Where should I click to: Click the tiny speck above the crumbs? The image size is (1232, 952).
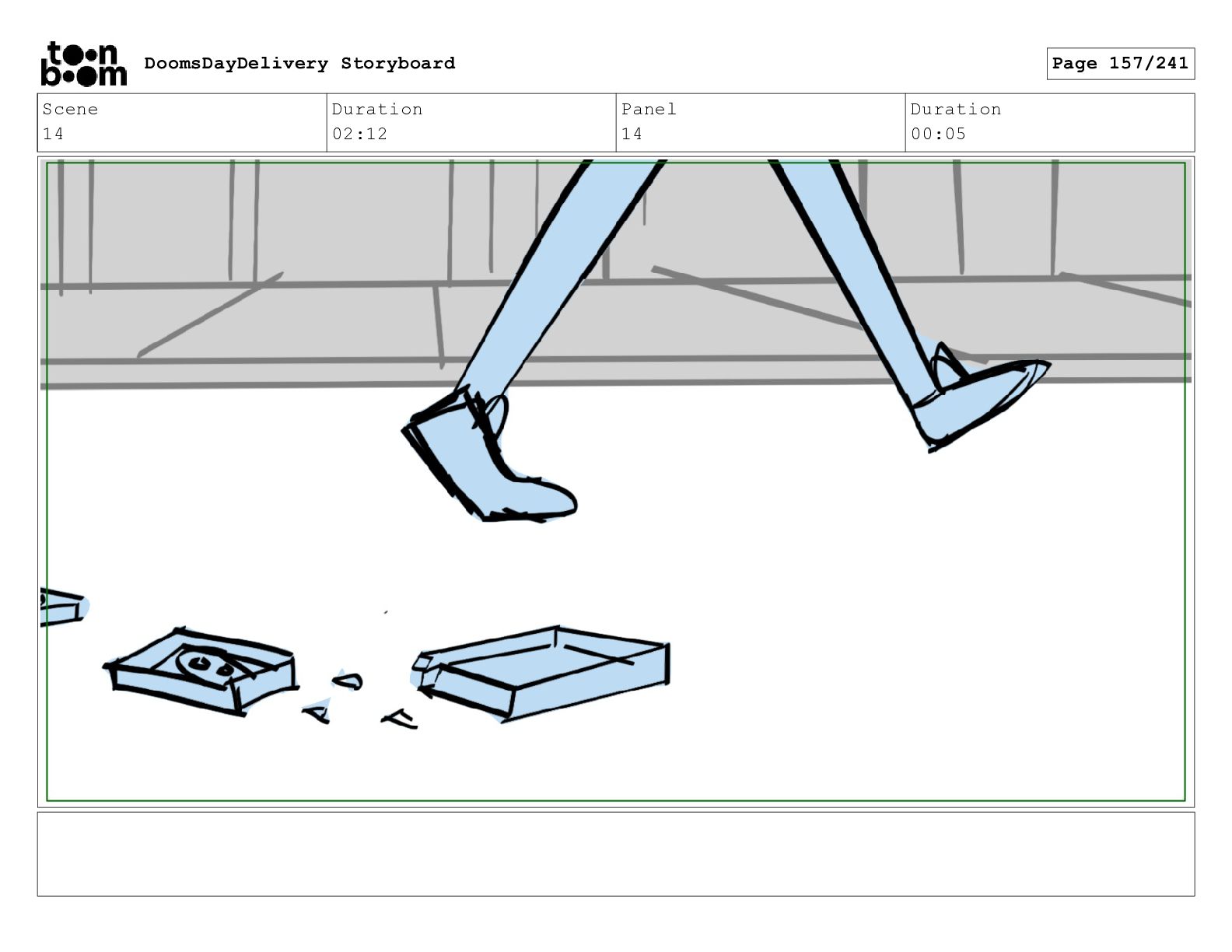coord(386,613)
